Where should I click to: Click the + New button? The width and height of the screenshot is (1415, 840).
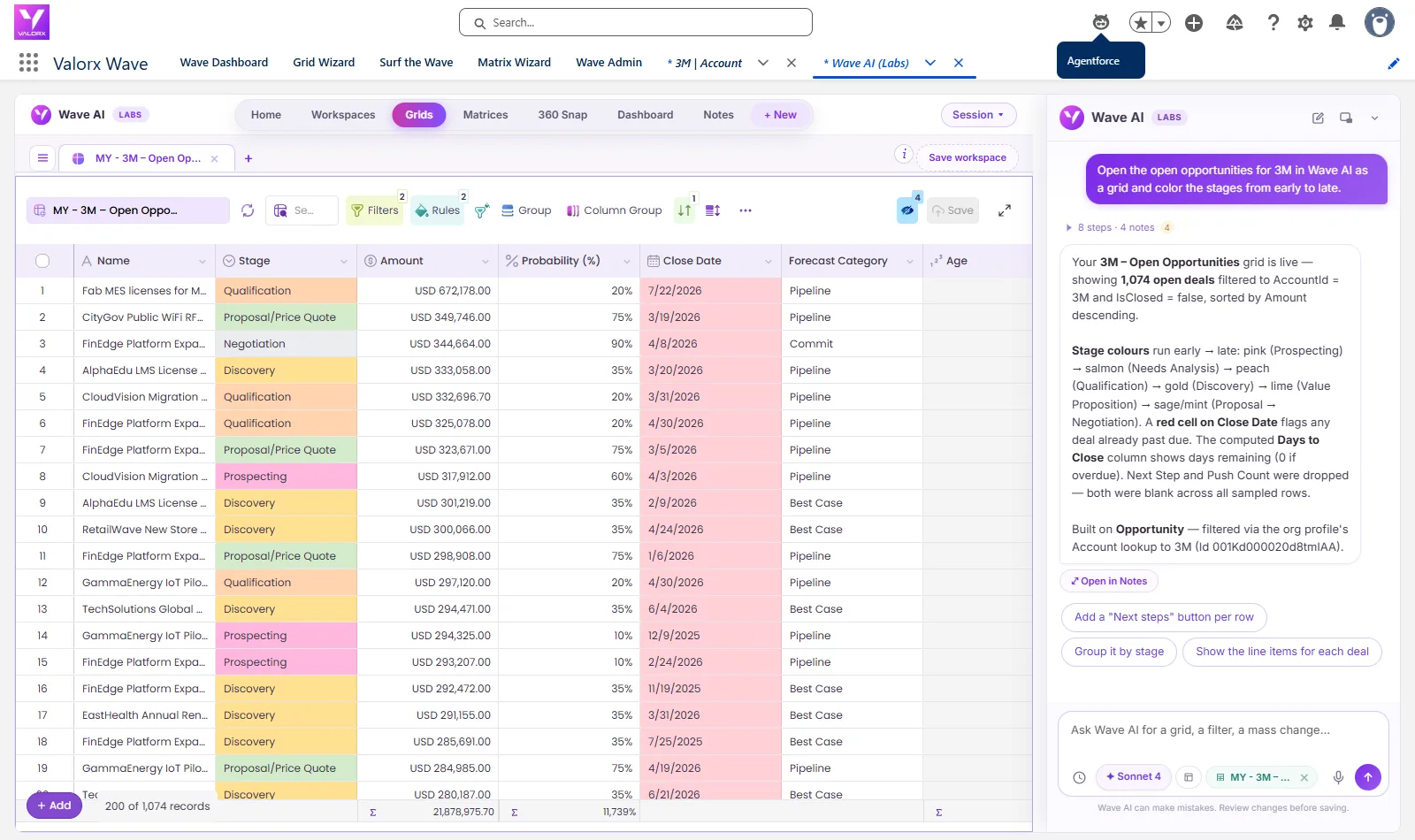pyautogui.click(x=781, y=115)
